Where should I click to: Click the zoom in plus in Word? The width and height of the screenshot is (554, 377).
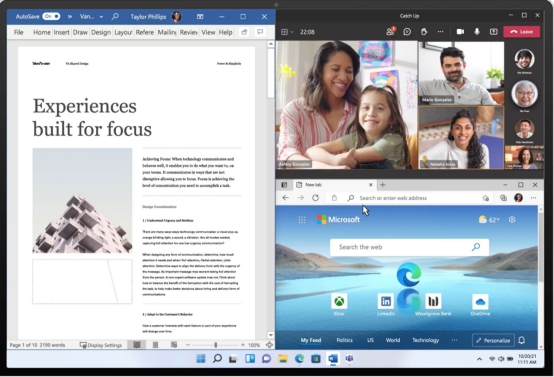tap(243, 345)
